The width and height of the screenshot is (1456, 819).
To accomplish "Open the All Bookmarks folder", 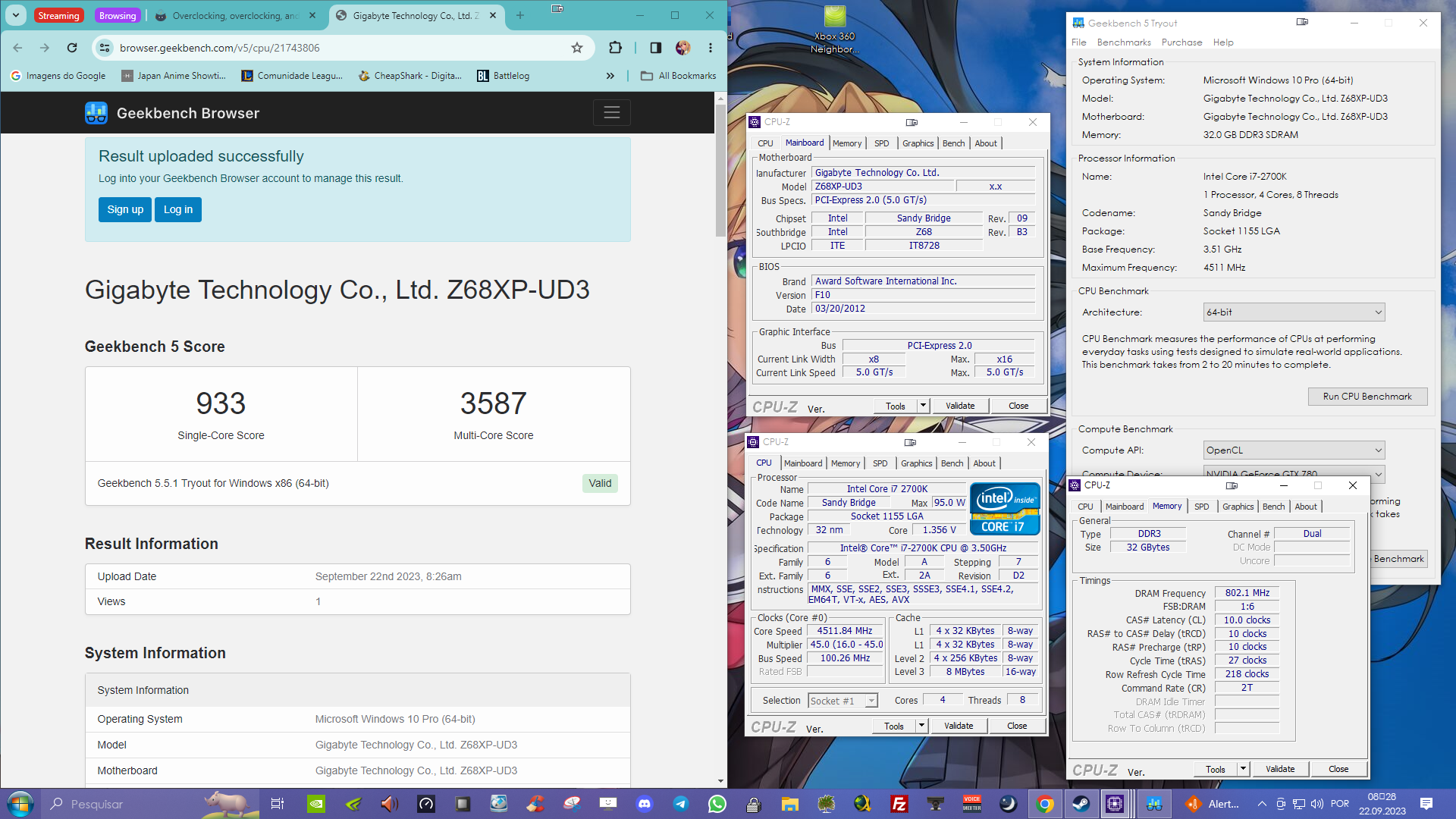I will tap(678, 76).
